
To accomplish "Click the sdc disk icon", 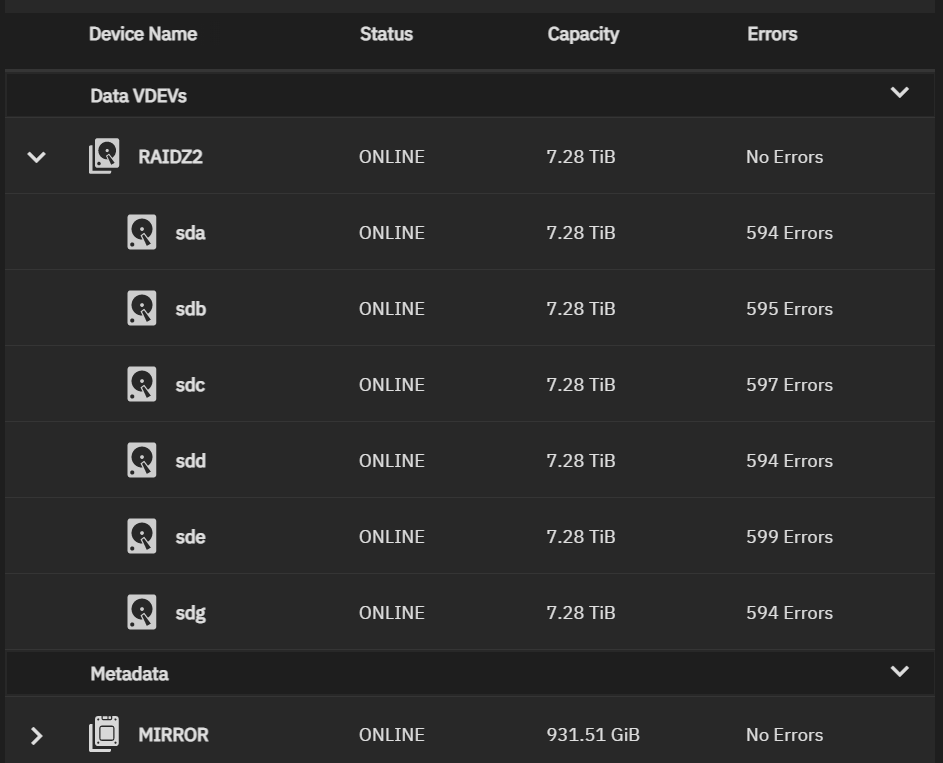I will [x=142, y=384].
